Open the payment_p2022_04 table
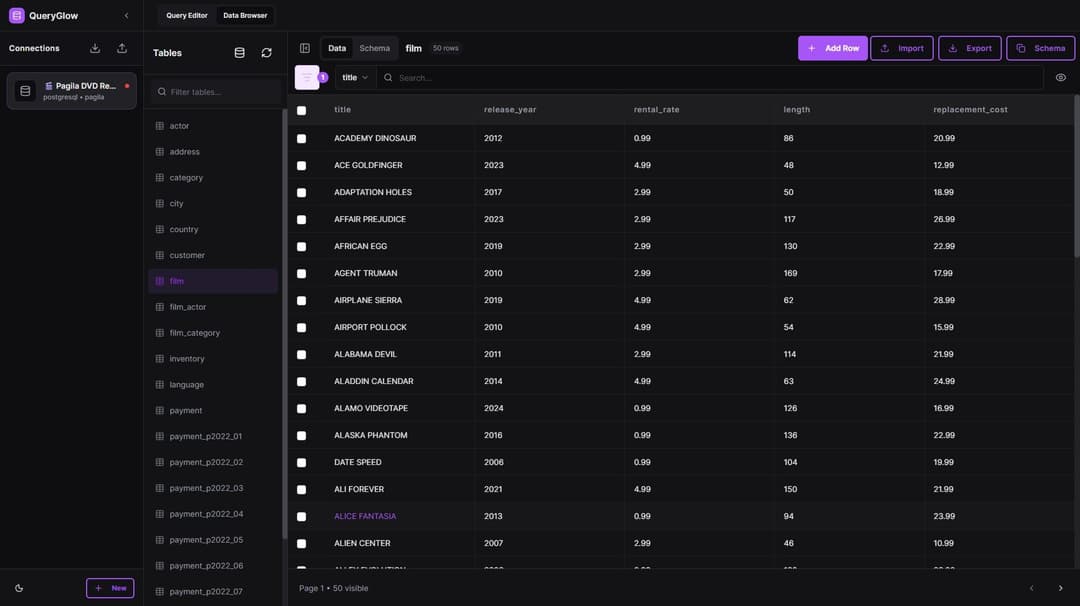 pos(213,514)
